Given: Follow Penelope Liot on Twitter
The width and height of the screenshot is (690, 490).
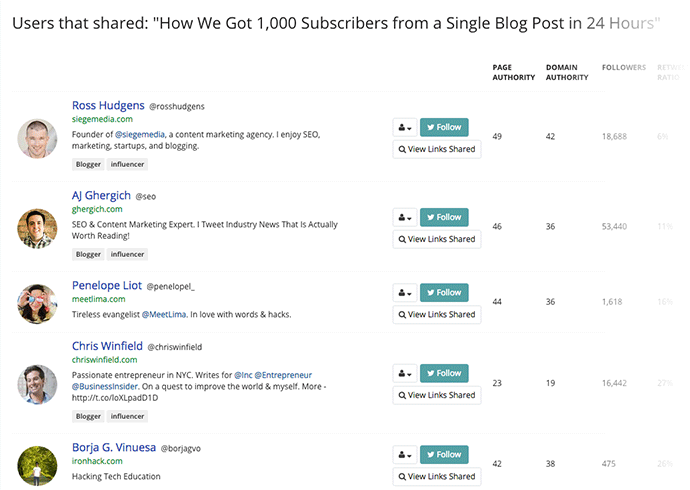Looking at the screenshot, I should 444,293.
